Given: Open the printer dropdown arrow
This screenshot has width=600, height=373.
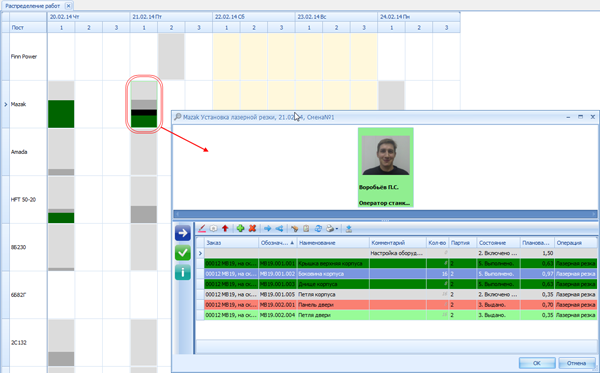Looking at the screenshot, I should coord(337,229).
